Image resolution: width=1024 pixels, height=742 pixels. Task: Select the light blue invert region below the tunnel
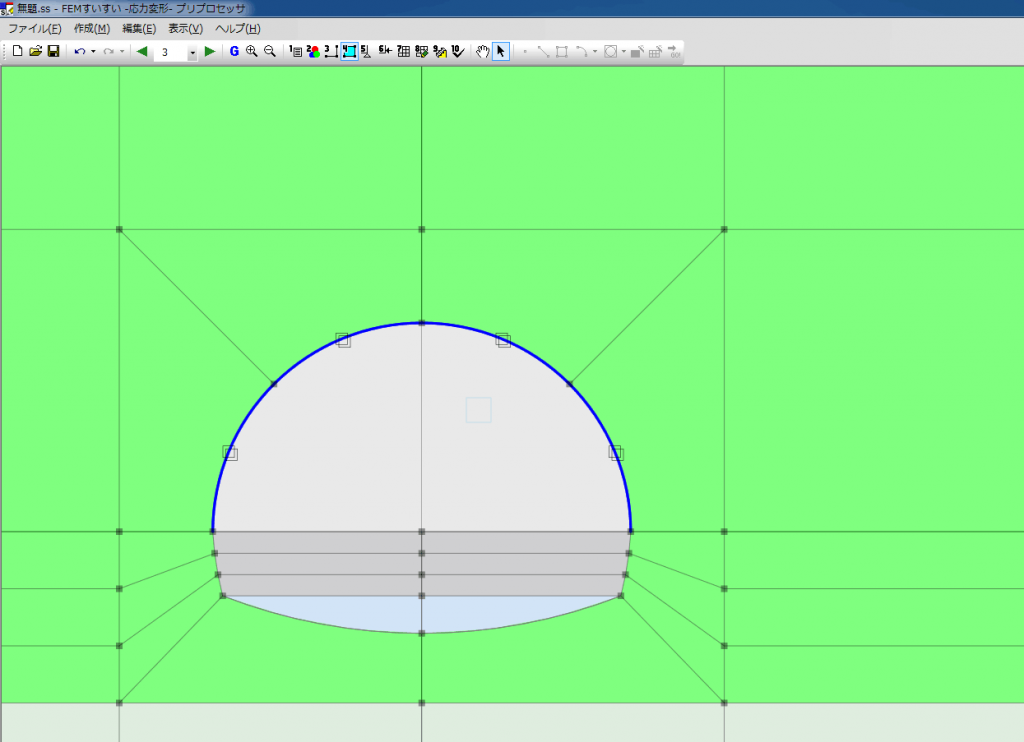point(422,614)
